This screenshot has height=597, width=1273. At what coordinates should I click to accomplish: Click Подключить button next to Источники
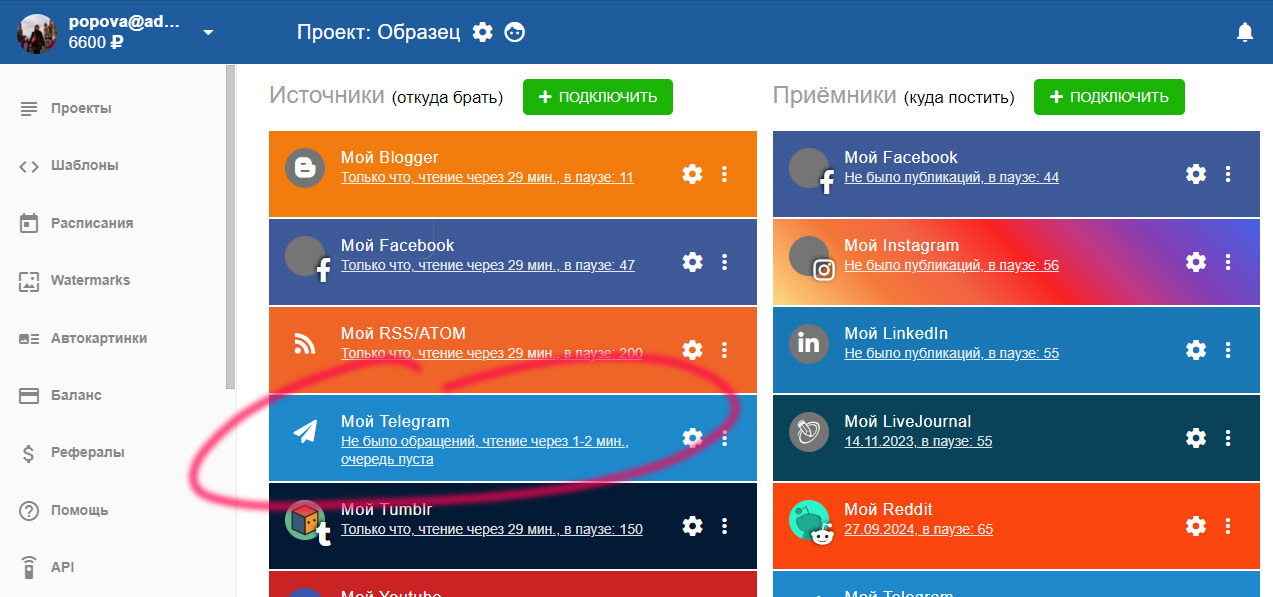point(598,97)
